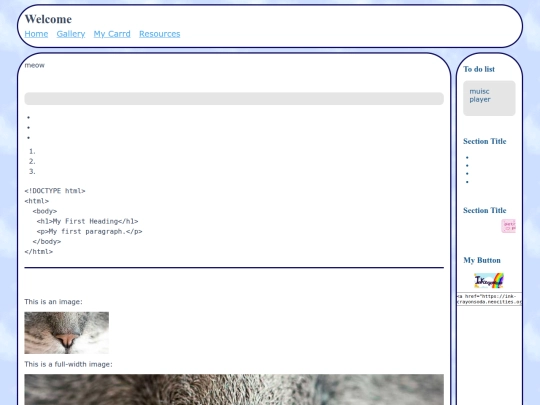Go to the Gallery page link
The image size is (540, 405).
tap(71, 34)
